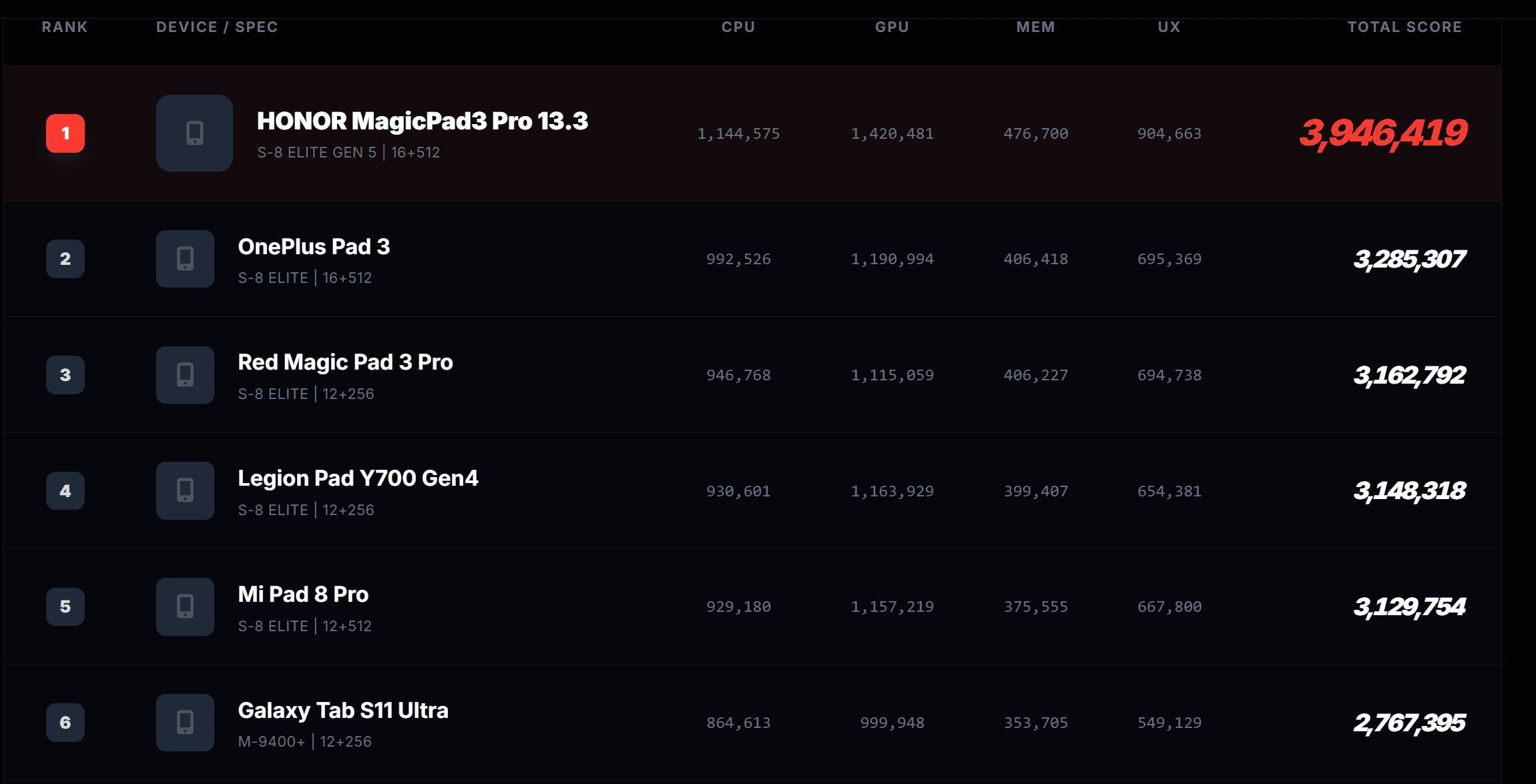This screenshot has height=784, width=1536.
Task: Click the OnePlus Pad 3 device icon
Action: pyautogui.click(x=184, y=259)
